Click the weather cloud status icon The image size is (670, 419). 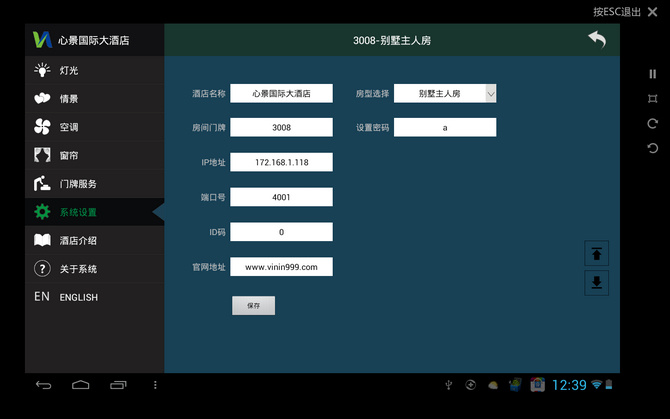[x=493, y=385]
